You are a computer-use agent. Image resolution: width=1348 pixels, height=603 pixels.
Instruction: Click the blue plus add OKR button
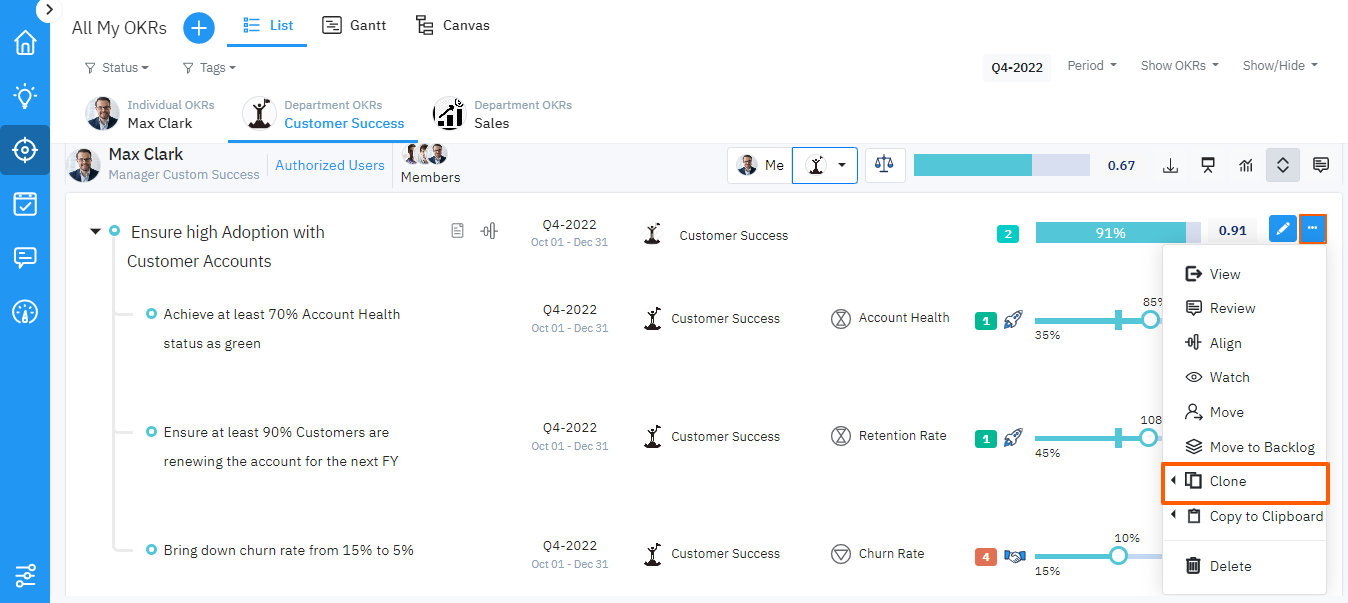point(199,28)
